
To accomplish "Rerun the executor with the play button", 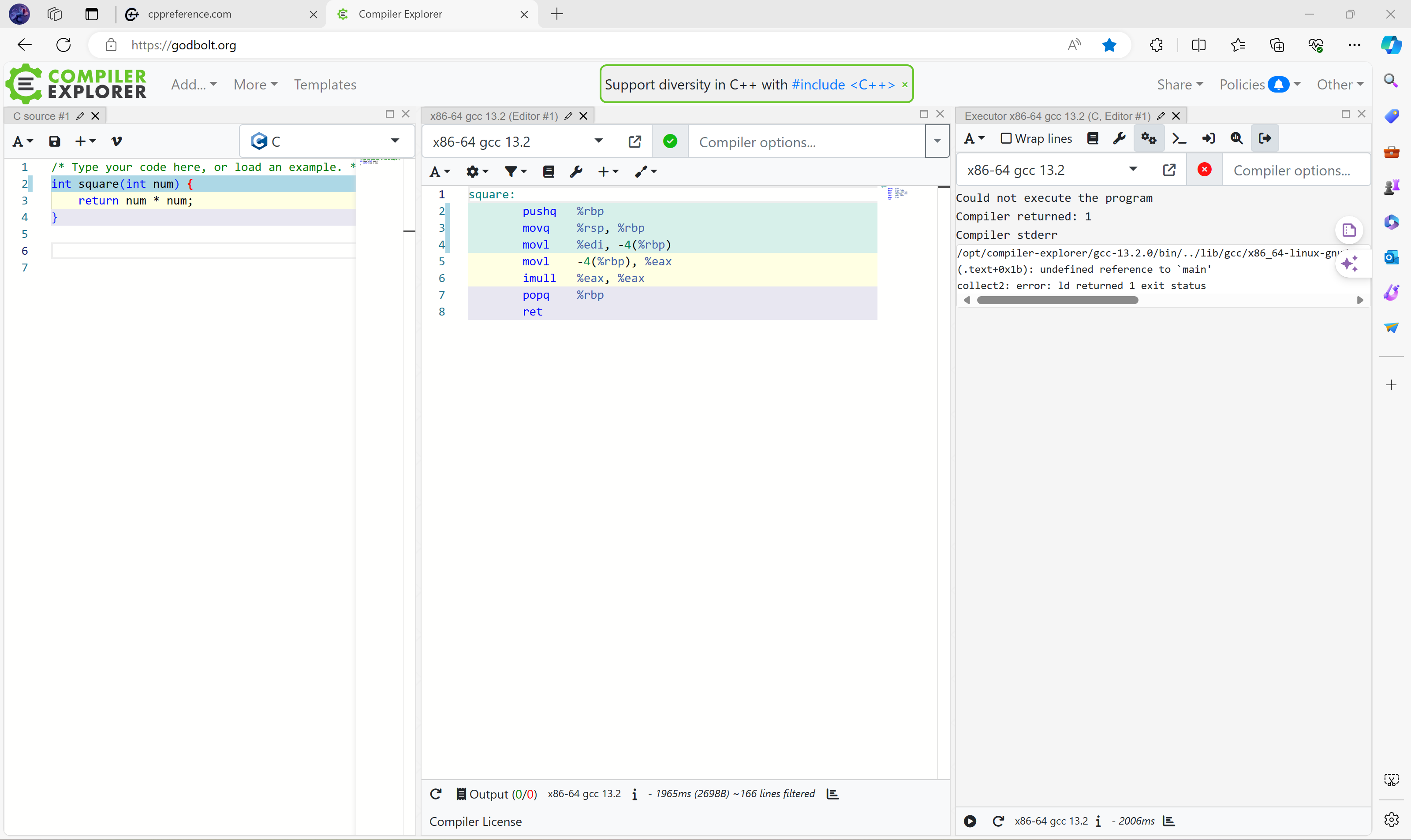I will click(971, 821).
